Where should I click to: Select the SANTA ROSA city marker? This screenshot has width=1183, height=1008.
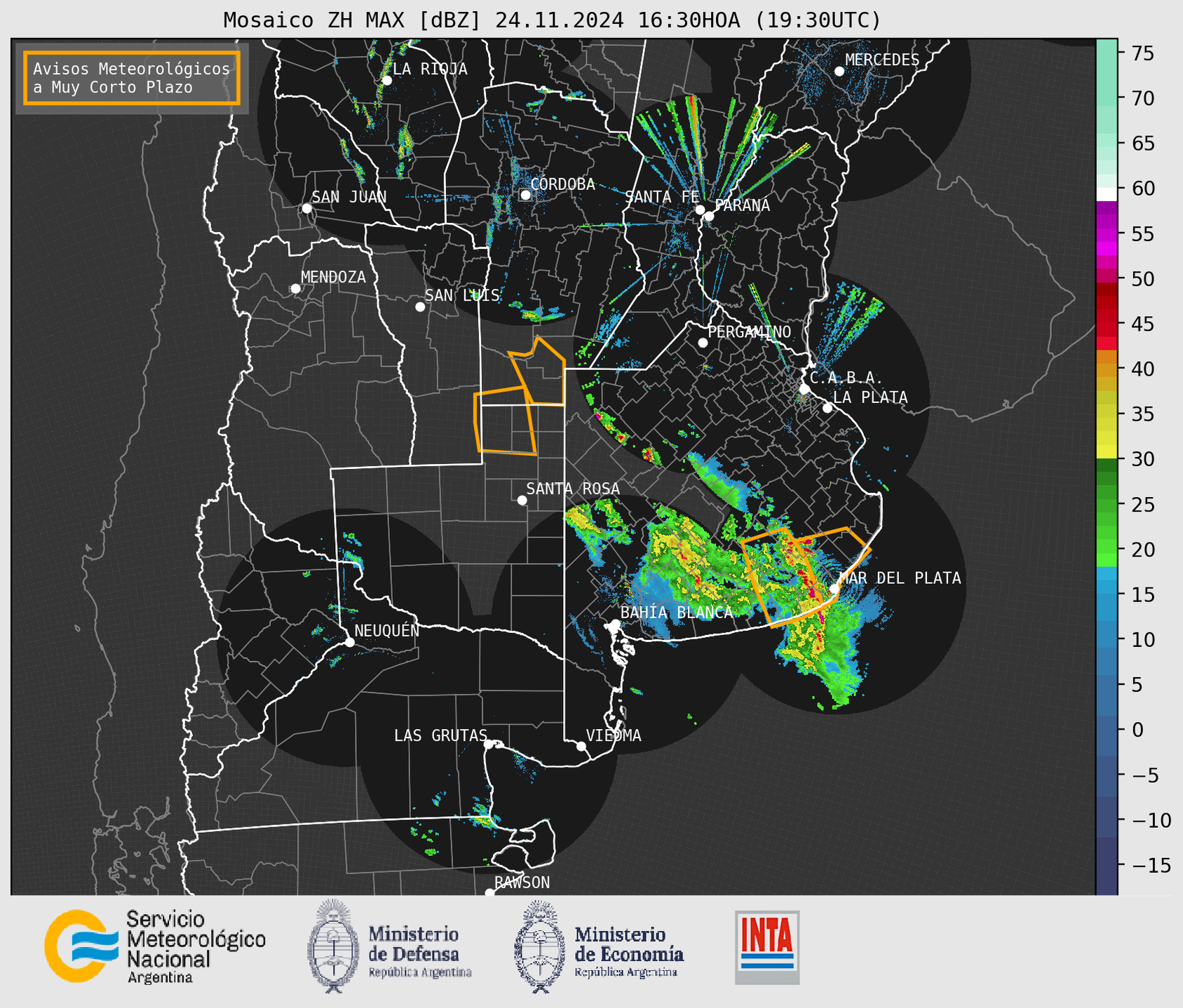click(522, 500)
